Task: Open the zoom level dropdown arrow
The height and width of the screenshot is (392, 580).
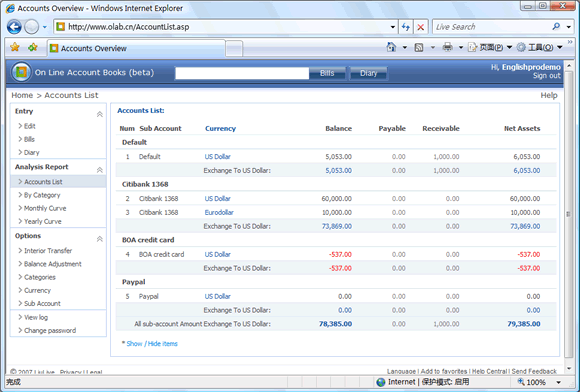Action: tap(559, 382)
